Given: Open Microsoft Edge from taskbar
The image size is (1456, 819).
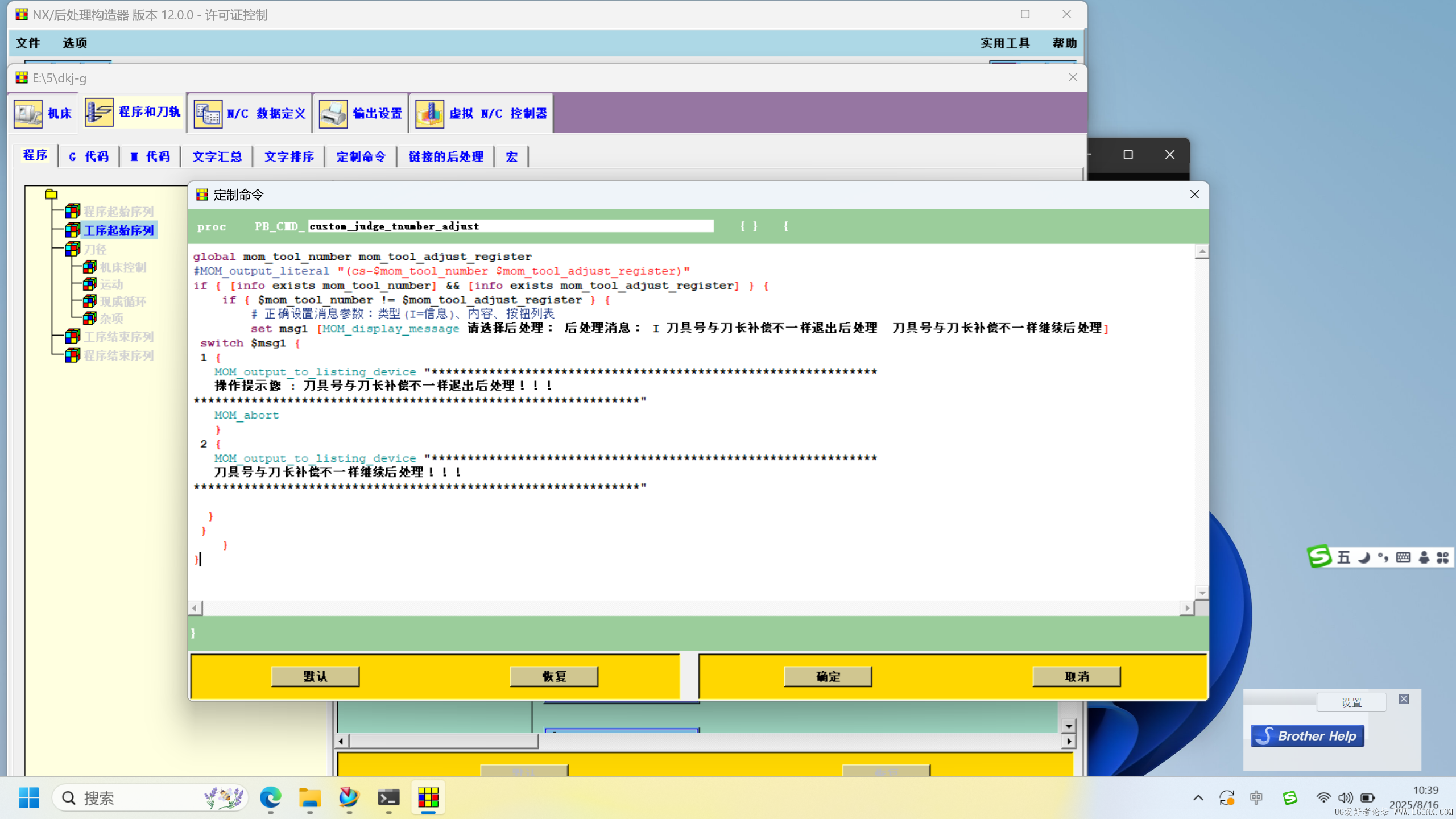Looking at the screenshot, I should point(271,798).
